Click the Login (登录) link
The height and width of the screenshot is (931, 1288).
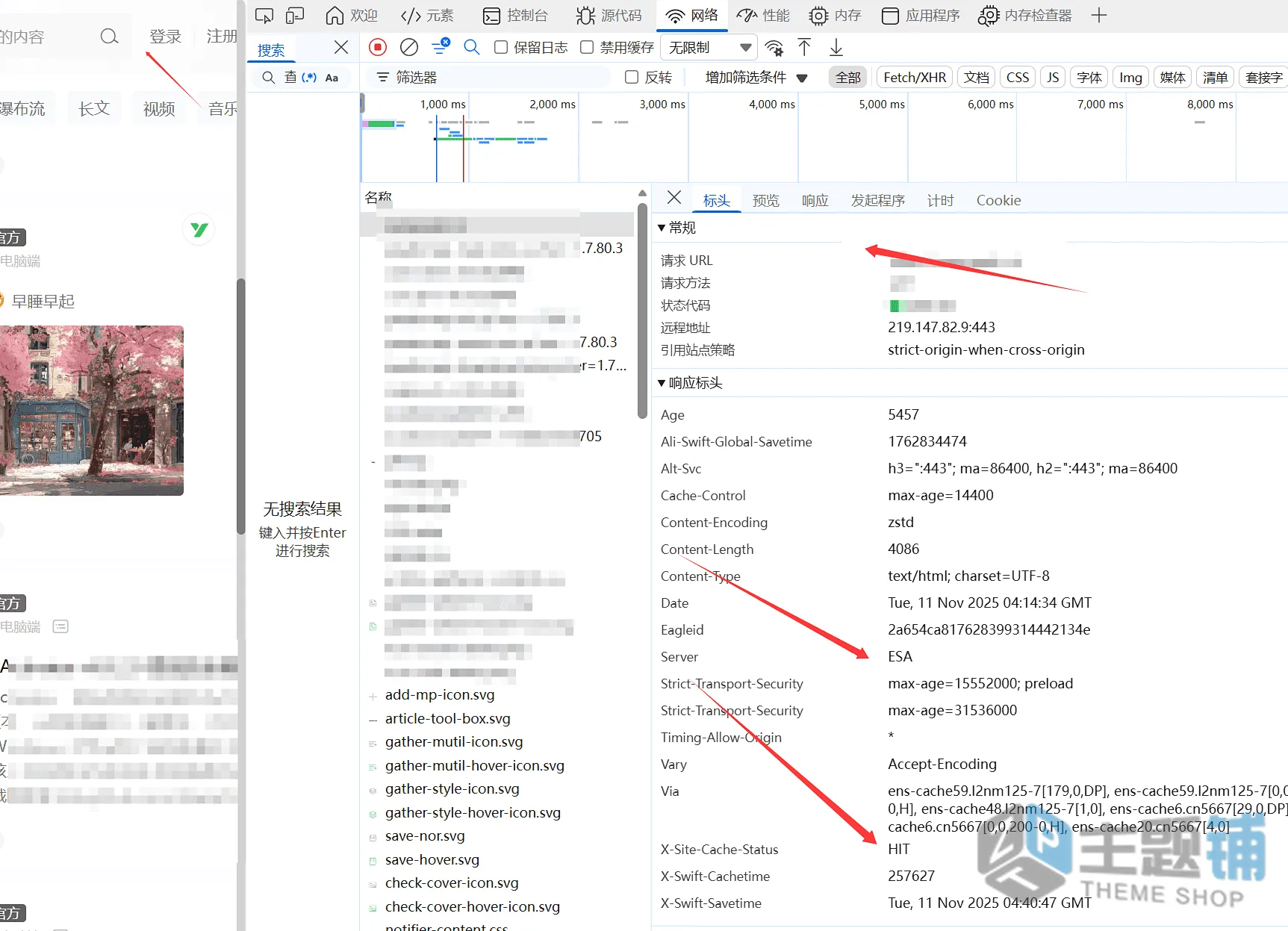click(165, 36)
